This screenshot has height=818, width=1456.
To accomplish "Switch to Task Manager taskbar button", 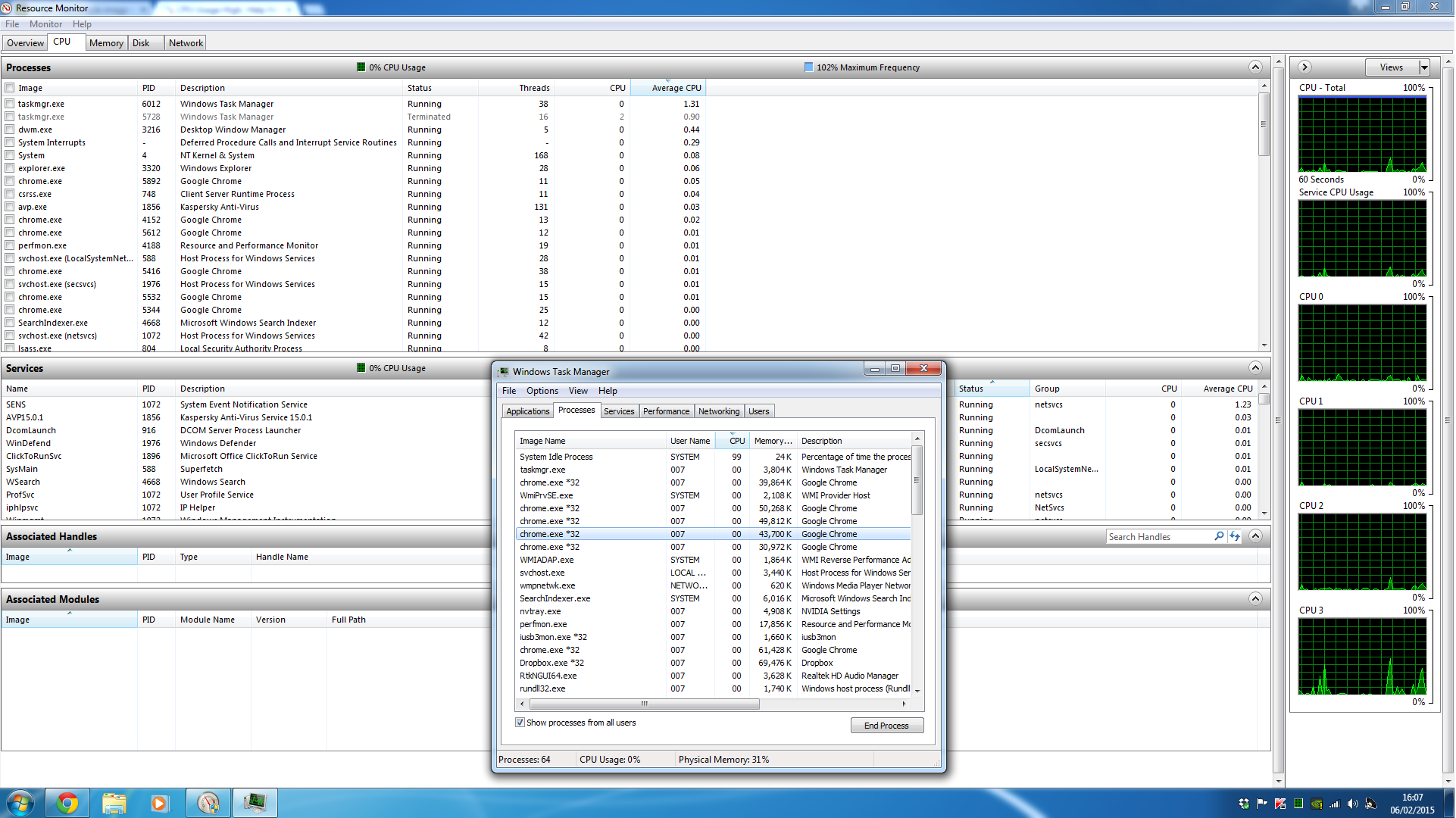I will pyautogui.click(x=255, y=803).
